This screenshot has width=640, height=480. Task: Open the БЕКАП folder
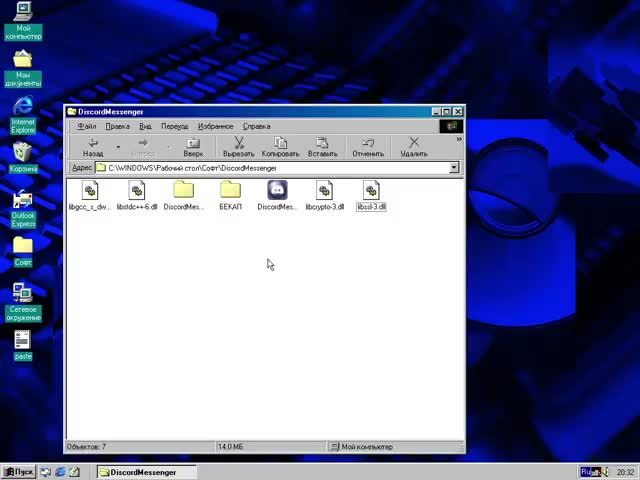[230, 190]
